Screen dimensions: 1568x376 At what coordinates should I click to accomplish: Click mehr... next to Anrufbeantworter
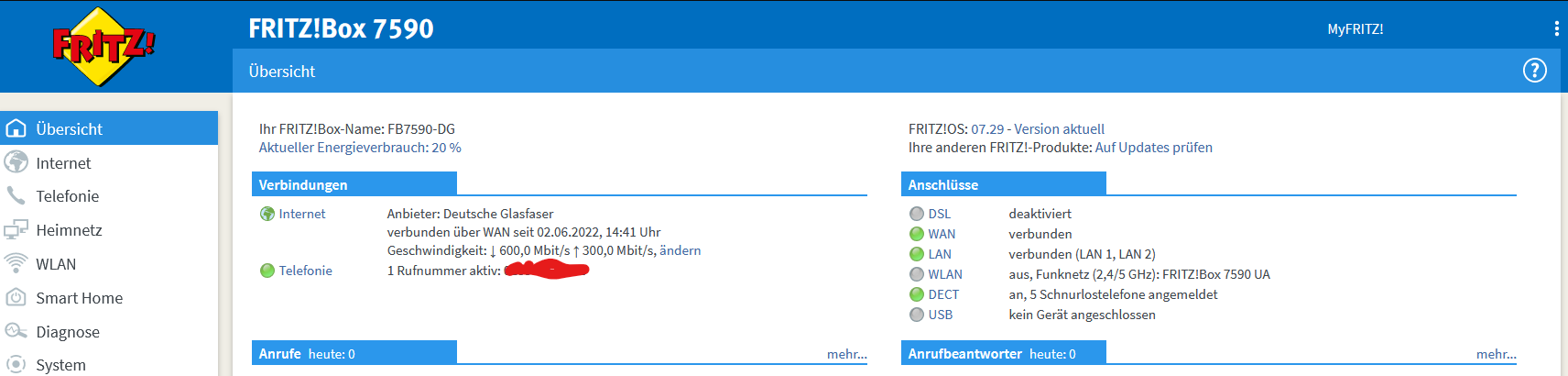pyautogui.click(x=1497, y=354)
